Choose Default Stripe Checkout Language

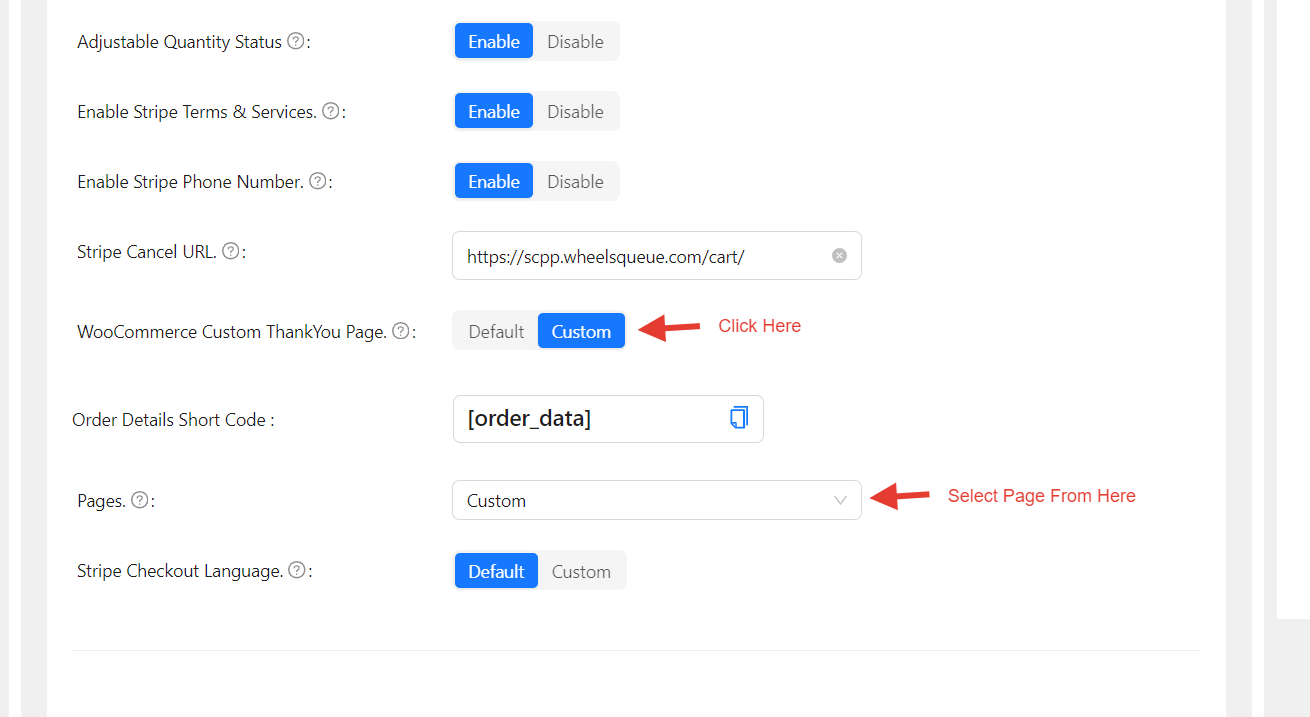coord(496,572)
